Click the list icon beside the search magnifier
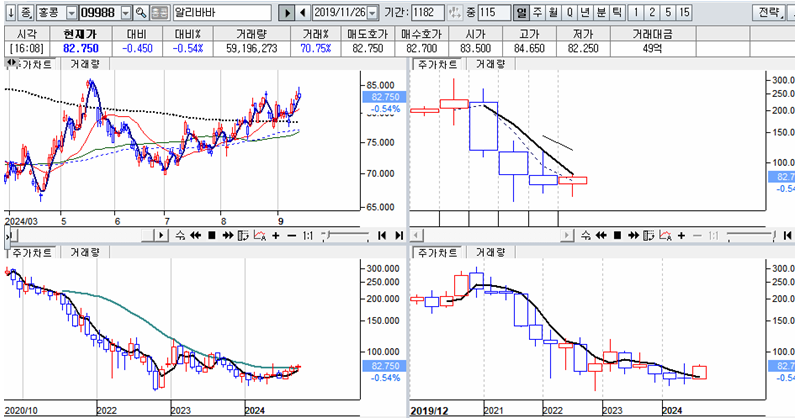The height and width of the screenshot is (420, 797). point(157,13)
